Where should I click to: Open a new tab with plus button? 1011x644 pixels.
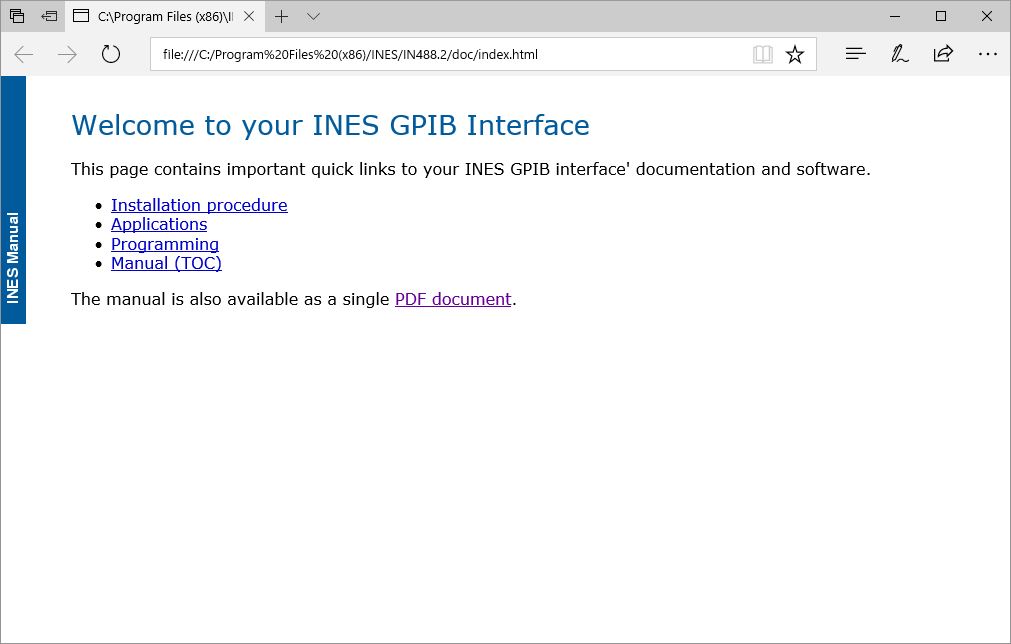coord(282,16)
